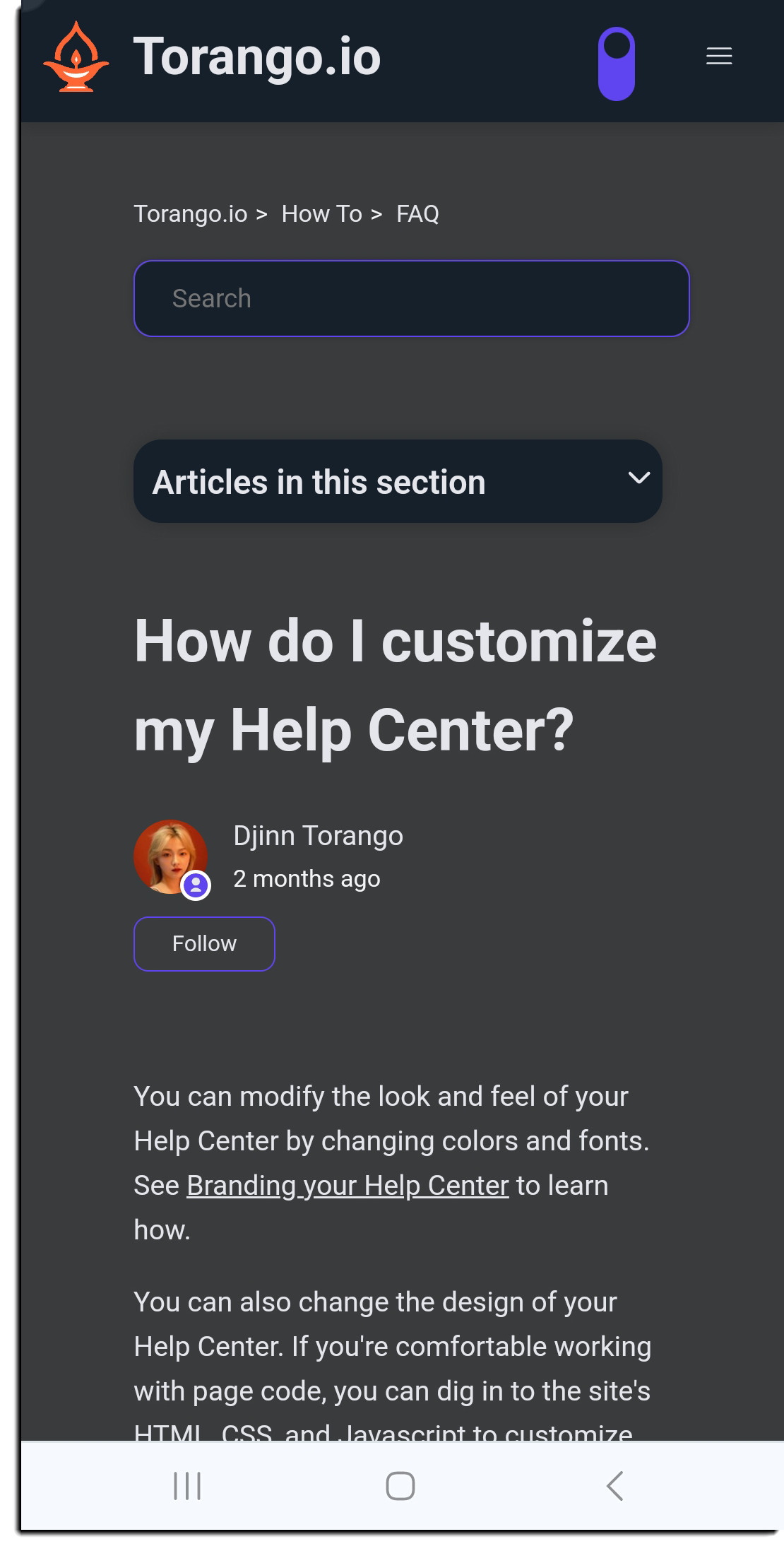Click the Torango.io site title
Image resolution: width=784 pixels, height=1551 pixels.
pyautogui.click(x=257, y=57)
